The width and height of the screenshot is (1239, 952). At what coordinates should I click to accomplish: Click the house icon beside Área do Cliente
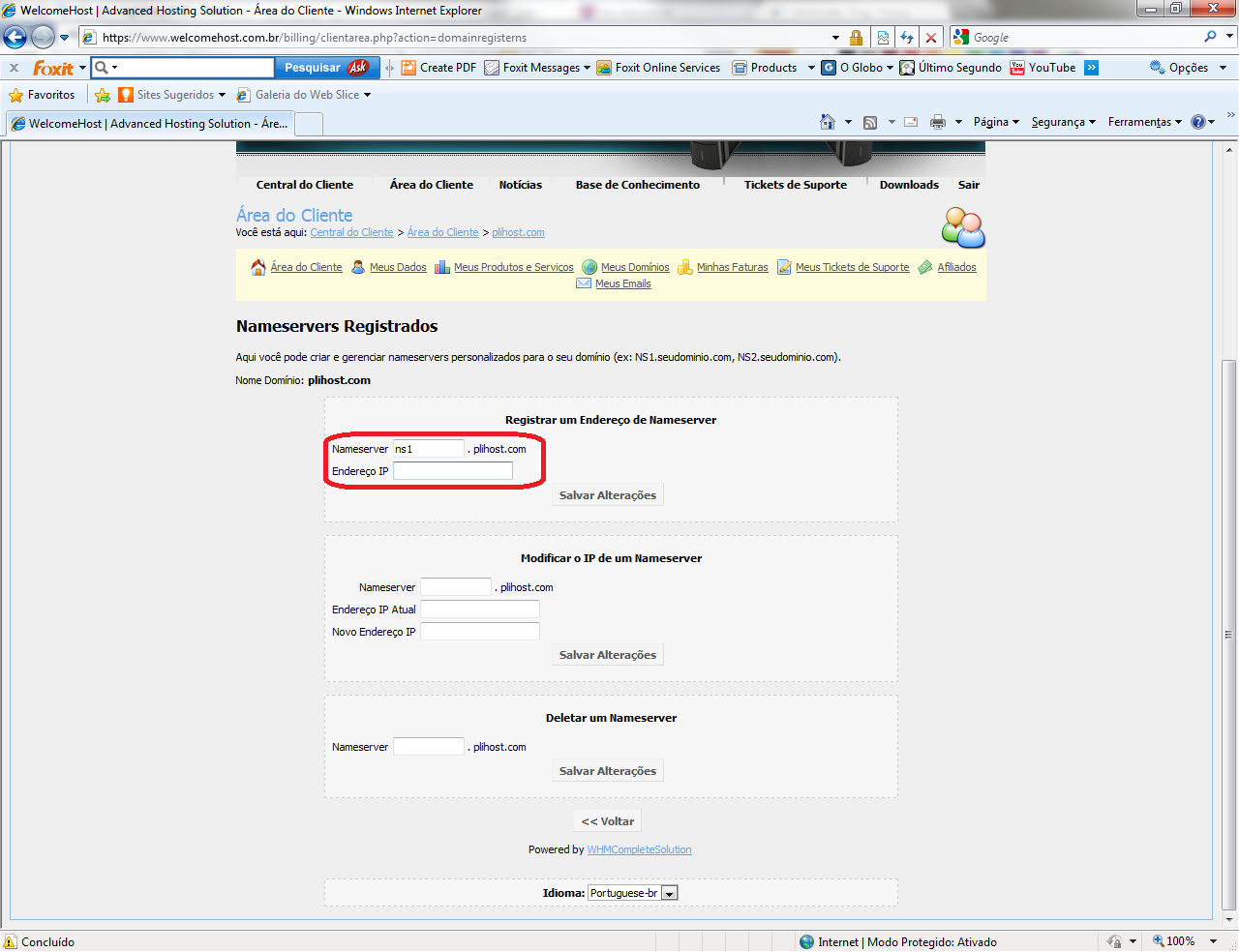258,267
